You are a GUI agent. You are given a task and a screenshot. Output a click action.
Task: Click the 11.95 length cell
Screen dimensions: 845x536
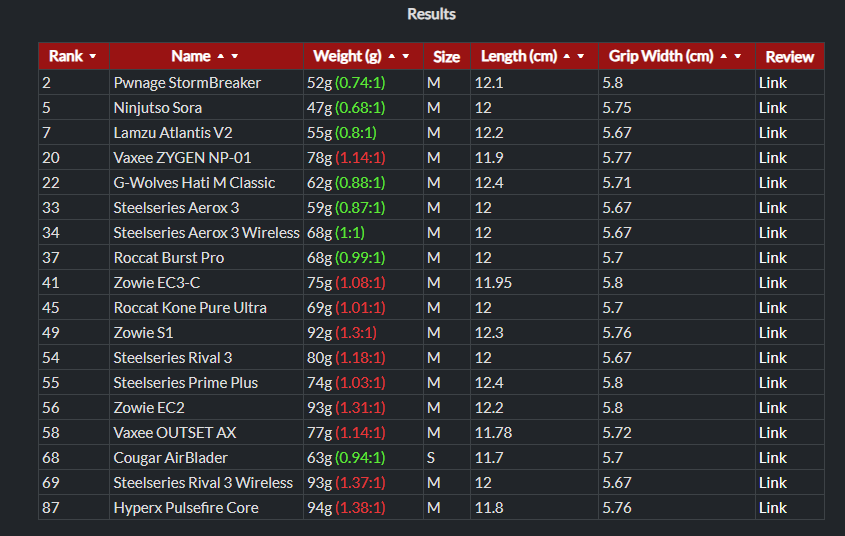point(535,283)
